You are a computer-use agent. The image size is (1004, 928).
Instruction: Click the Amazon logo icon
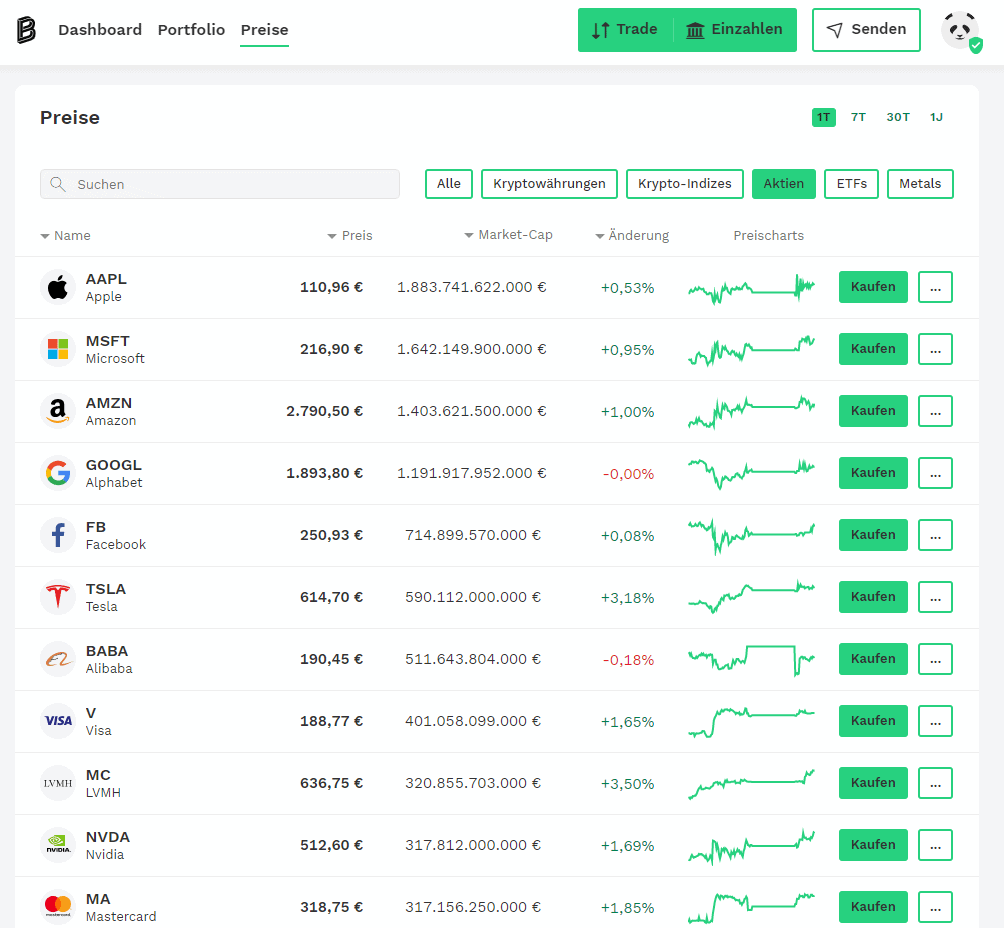pyautogui.click(x=58, y=411)
